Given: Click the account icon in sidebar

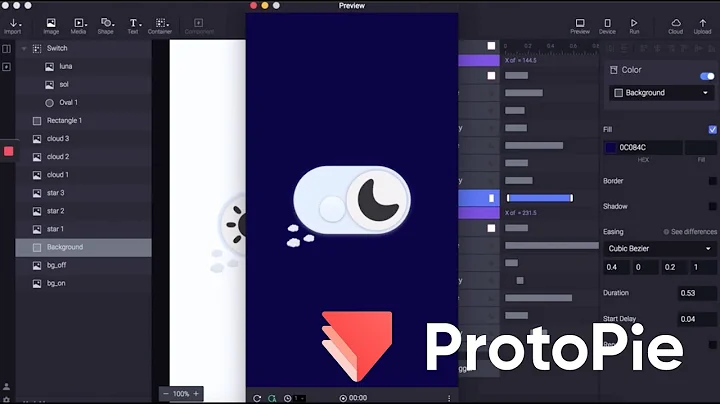Looking at the screenshot, I should 6,387.
